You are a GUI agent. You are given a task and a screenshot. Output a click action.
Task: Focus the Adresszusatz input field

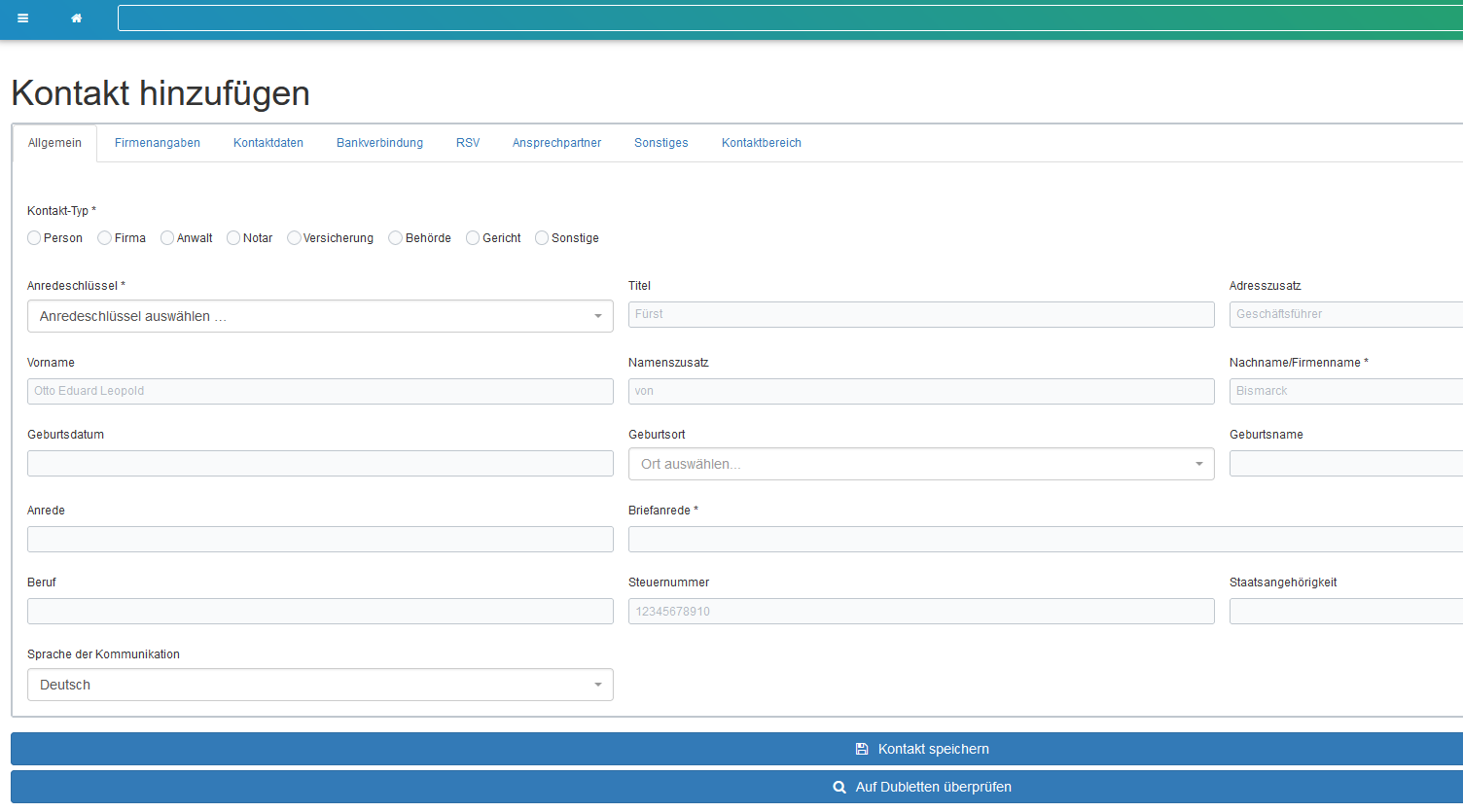(x=1346, y=314)
